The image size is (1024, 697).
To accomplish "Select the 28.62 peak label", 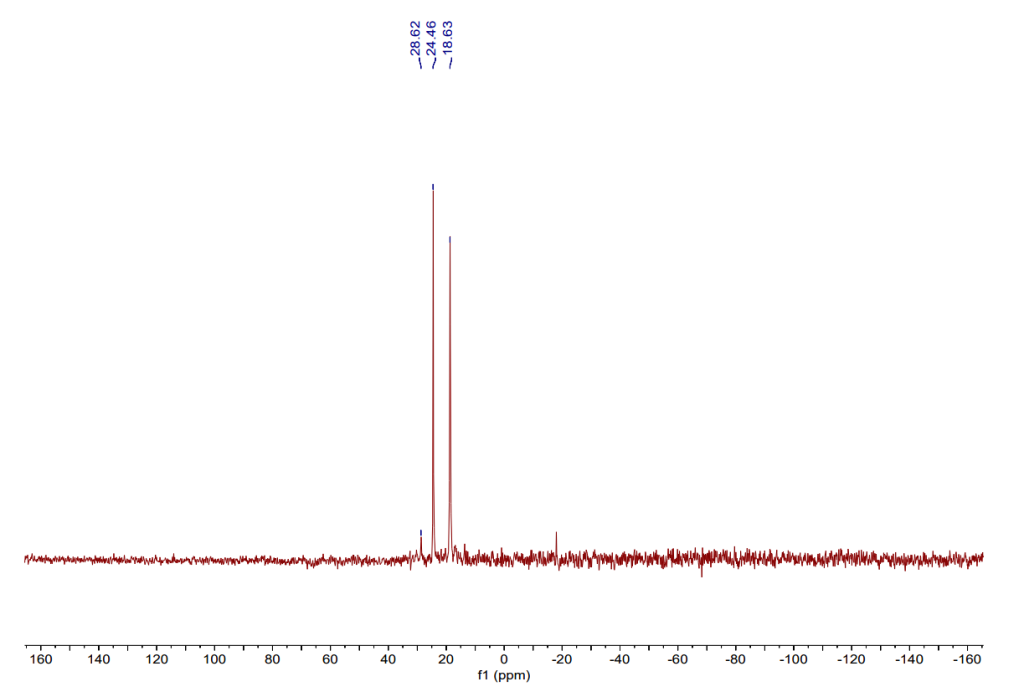I will click(x=415, y=38).
